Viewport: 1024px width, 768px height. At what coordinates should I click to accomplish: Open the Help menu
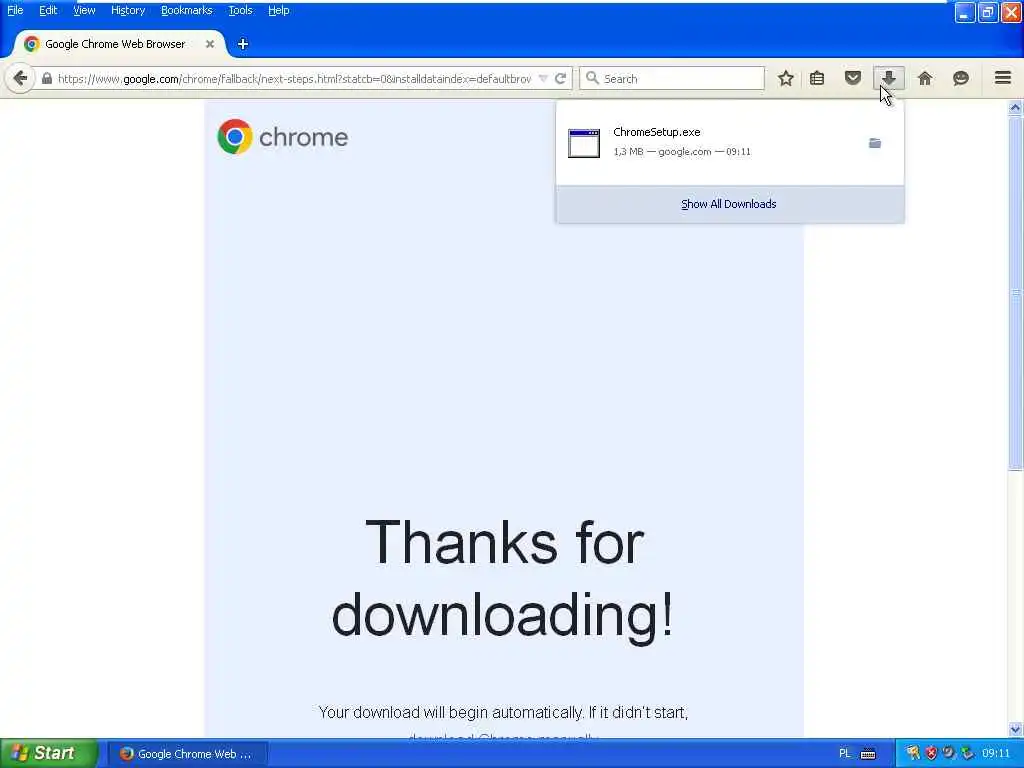tap(279, 10)
